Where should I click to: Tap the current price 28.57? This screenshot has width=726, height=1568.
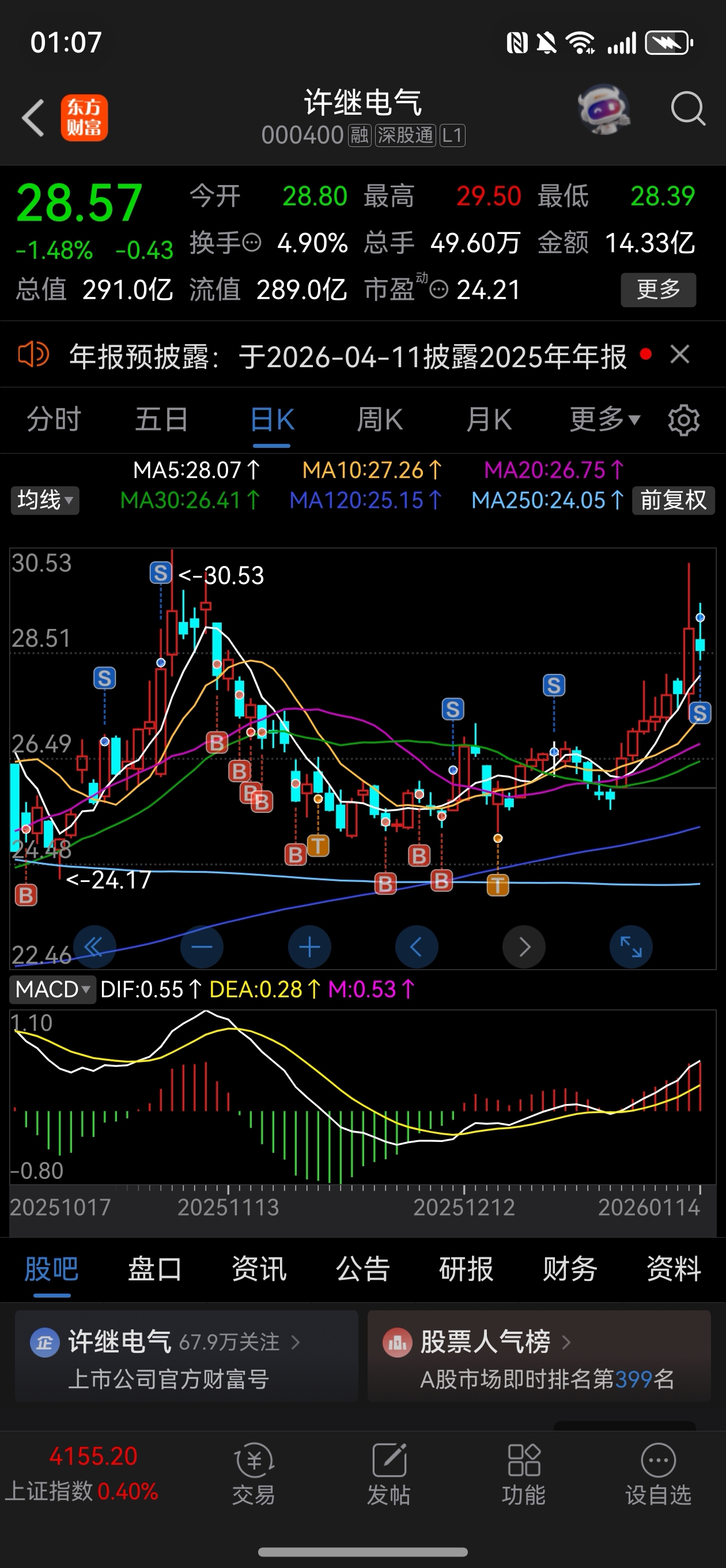(79, 203)
